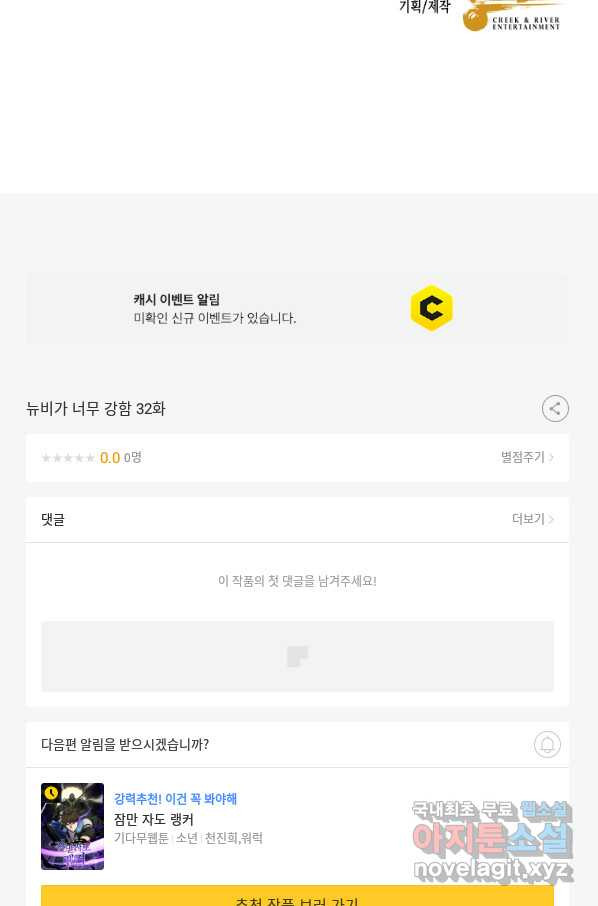This screenshot has height=906, width=598.
Task: Toggle the next-episode notification bell
Action: click(x=547, y=744)
